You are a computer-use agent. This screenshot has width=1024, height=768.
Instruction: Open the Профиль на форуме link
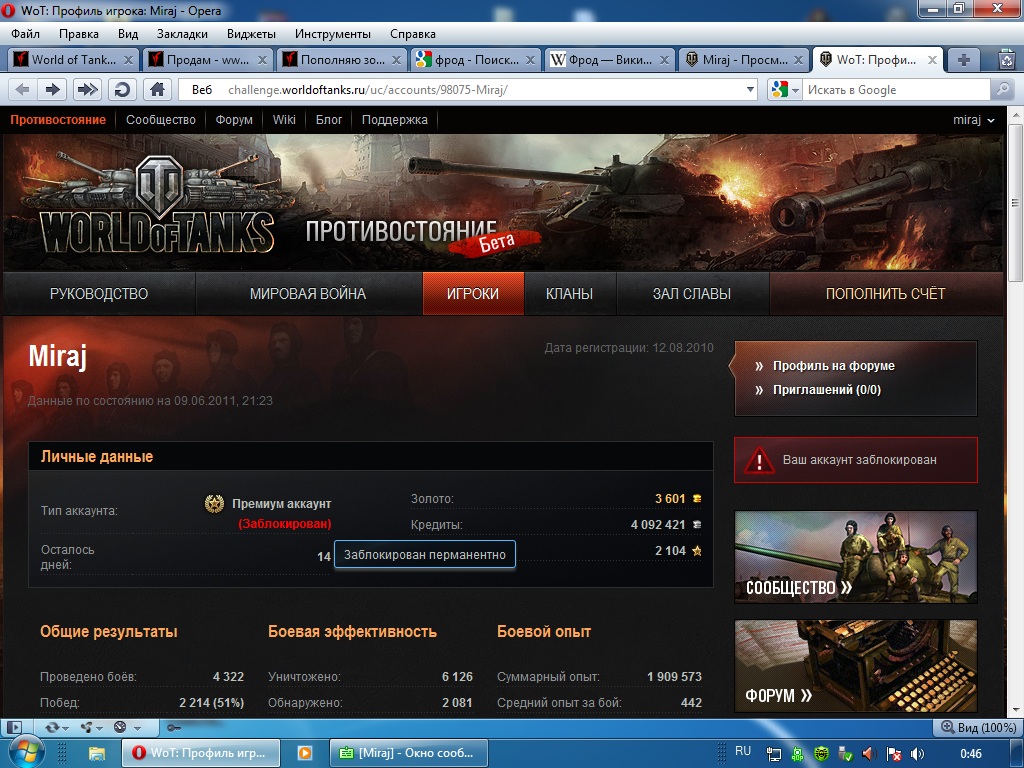833,366
